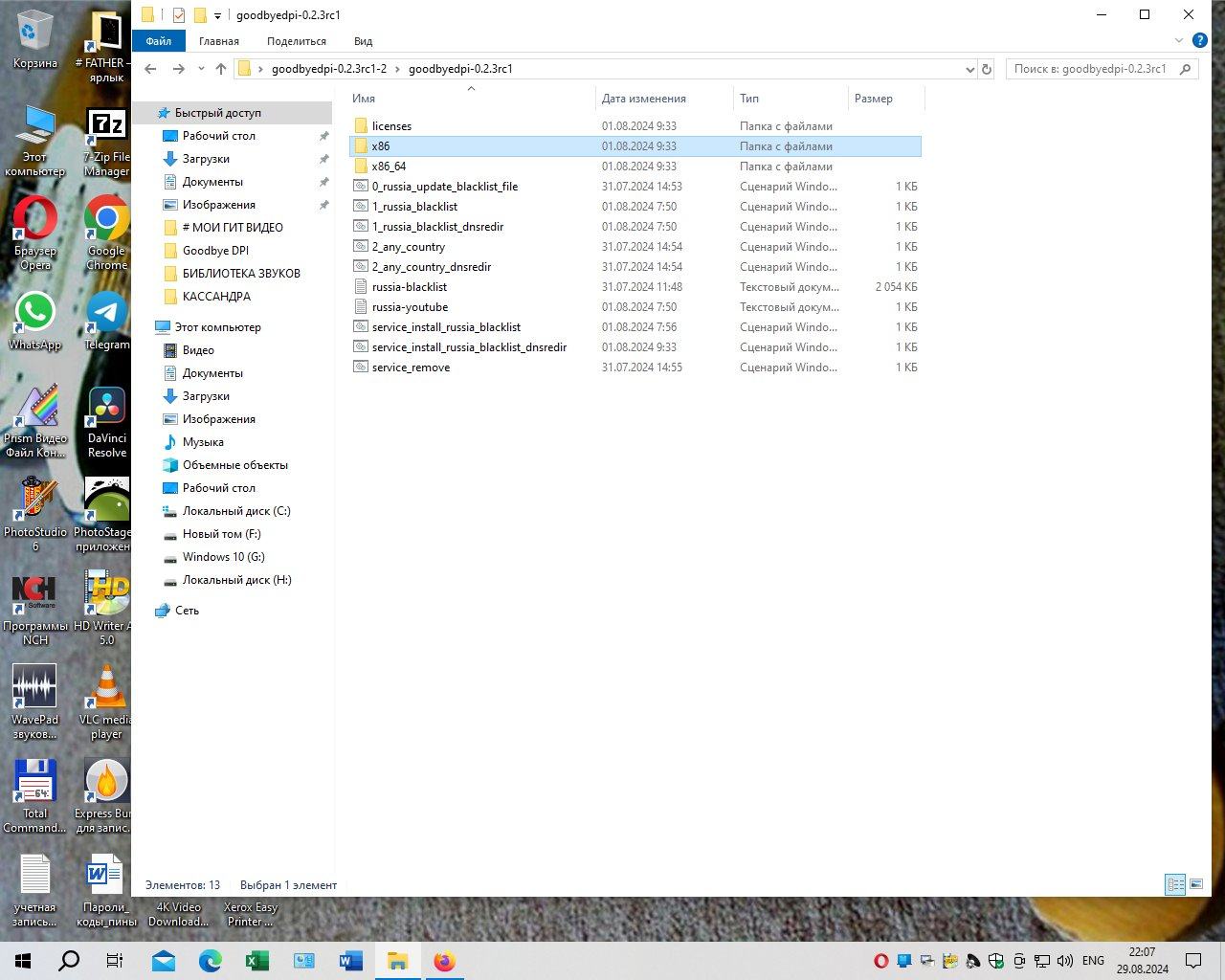1225x980 pixels.
Task: Switch to details list view
Action: 1174,885
